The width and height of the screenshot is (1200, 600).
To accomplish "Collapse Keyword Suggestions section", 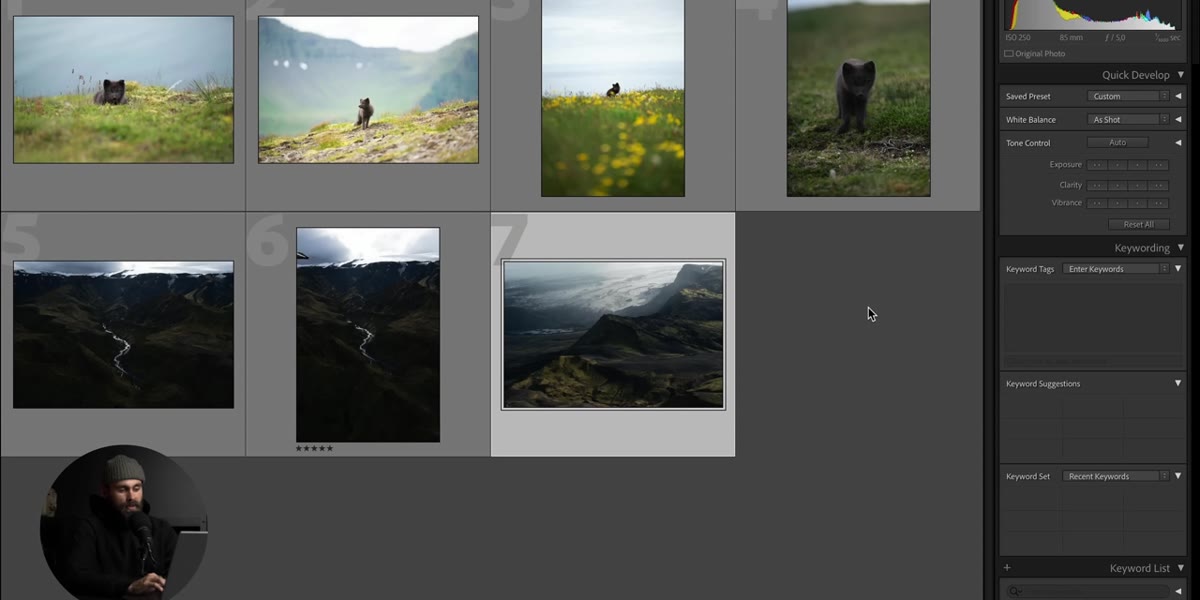I will pyautogui.click(x=1178, y=384).
